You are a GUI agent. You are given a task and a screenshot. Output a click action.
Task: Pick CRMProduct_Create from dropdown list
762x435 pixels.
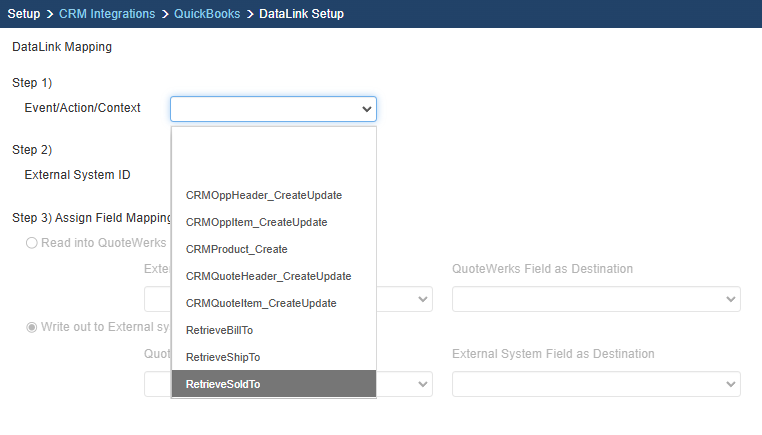(237, 249)
